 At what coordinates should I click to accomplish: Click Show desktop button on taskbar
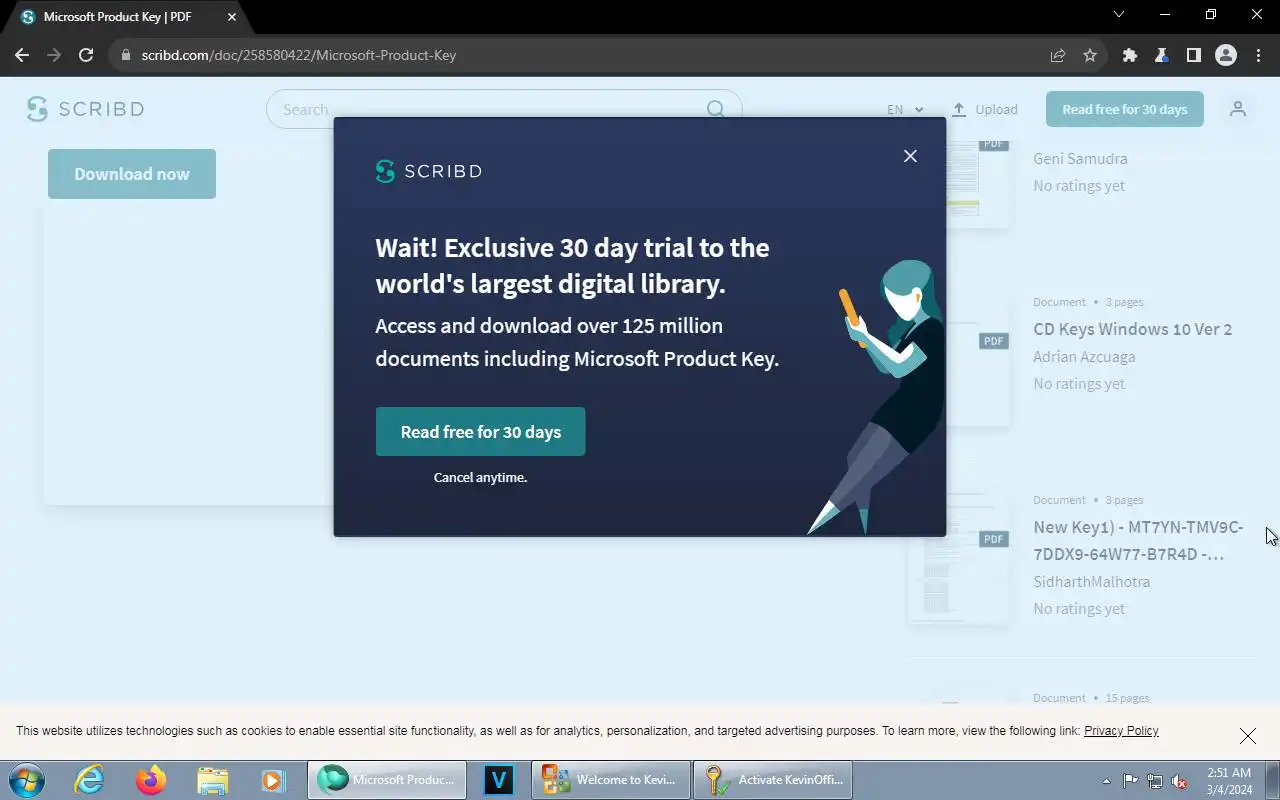click(x=1272, y=780)
